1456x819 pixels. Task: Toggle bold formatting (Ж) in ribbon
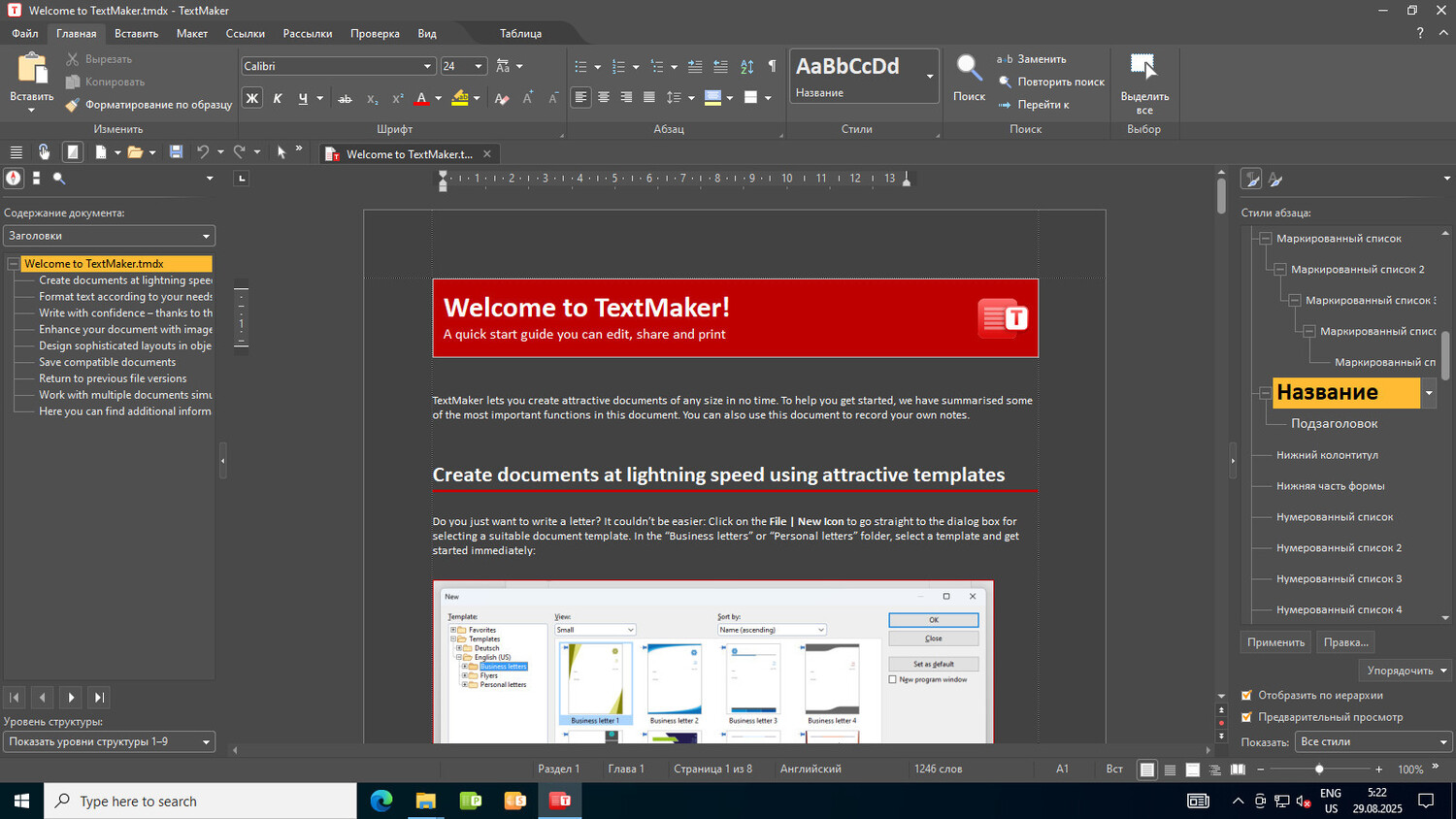252,98
